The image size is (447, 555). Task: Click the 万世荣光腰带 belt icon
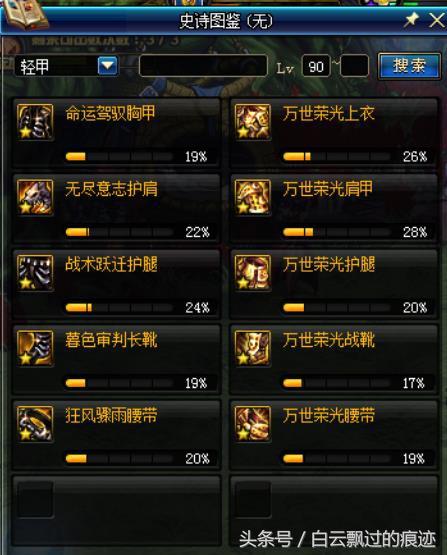[253, 424]
